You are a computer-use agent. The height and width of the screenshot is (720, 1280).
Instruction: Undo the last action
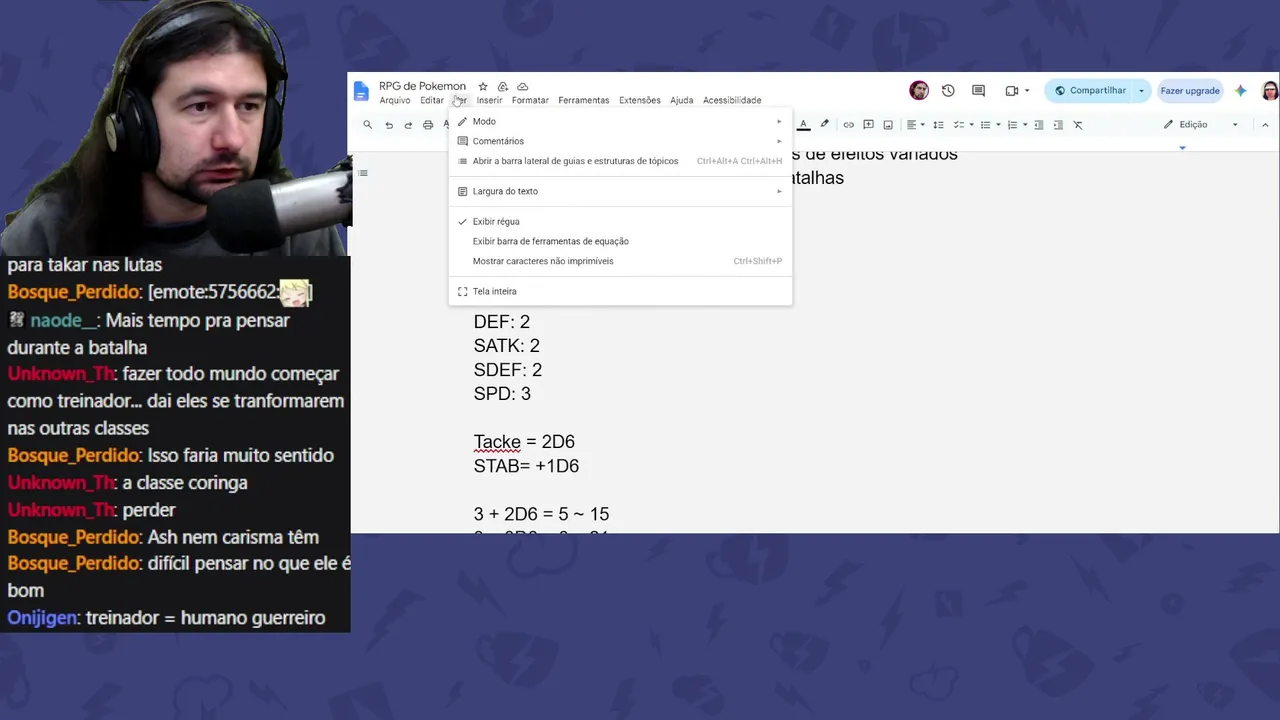click(389, 125)
